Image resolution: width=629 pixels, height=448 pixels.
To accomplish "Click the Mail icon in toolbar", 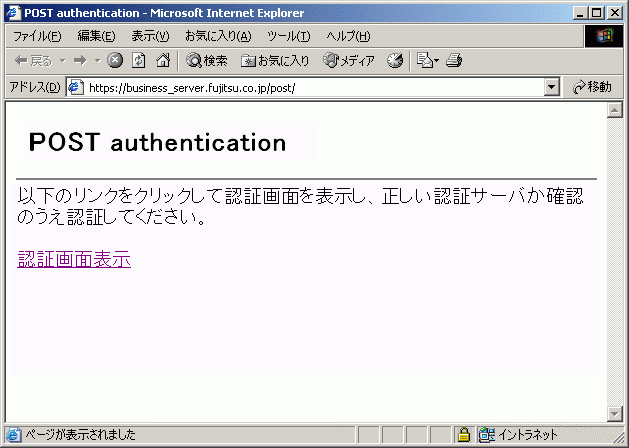I will coord(428,61).
